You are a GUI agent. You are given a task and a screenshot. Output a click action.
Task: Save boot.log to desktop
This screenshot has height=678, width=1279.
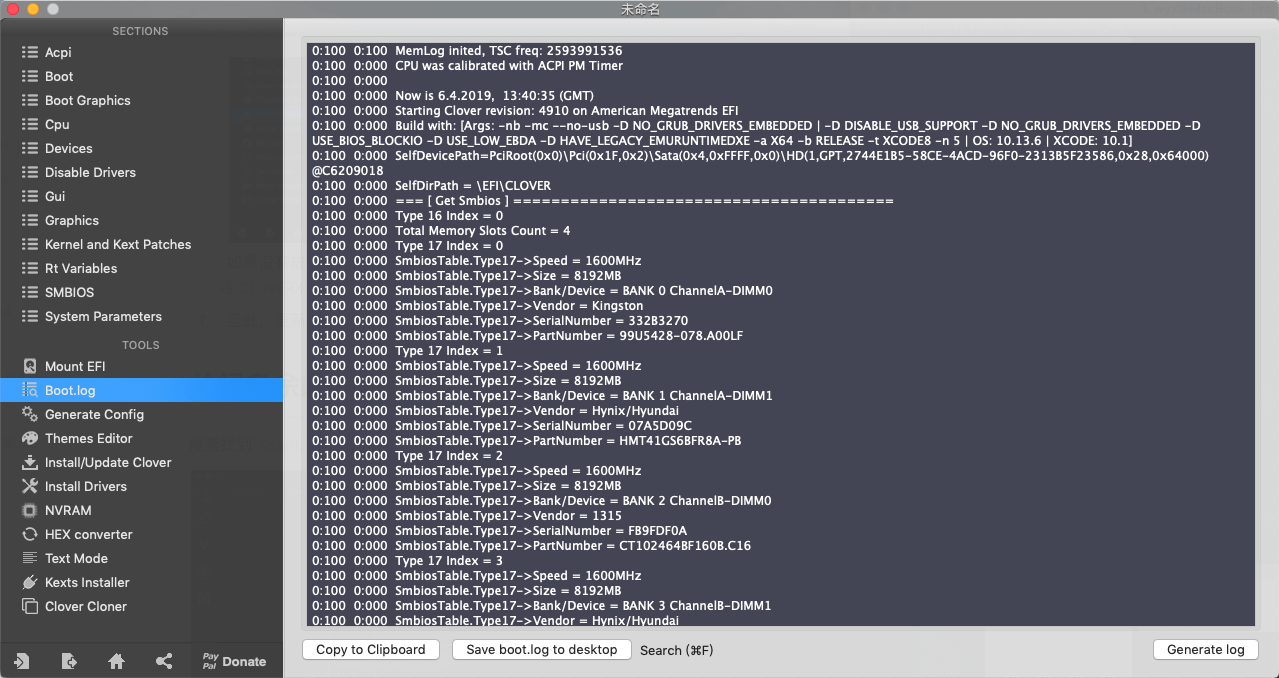coord(542,650)
